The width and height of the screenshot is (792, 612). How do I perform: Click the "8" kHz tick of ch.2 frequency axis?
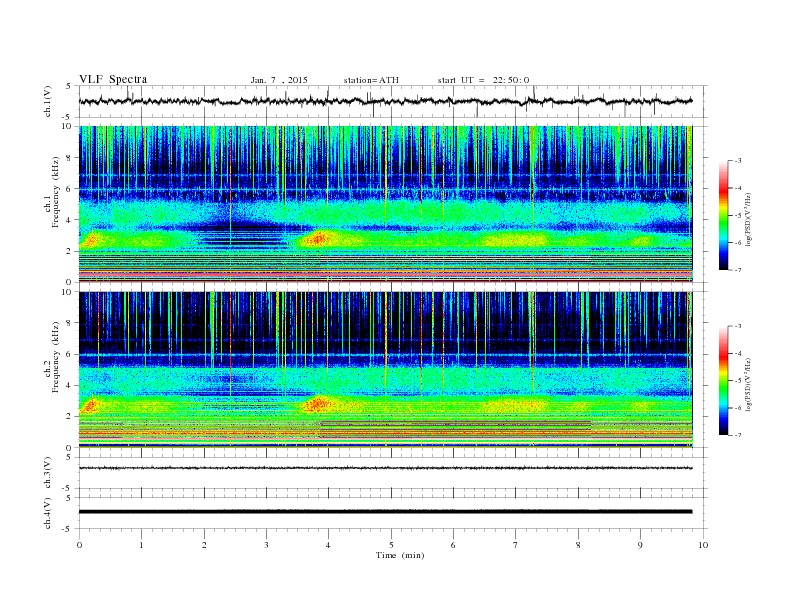(x=70, y=323)
